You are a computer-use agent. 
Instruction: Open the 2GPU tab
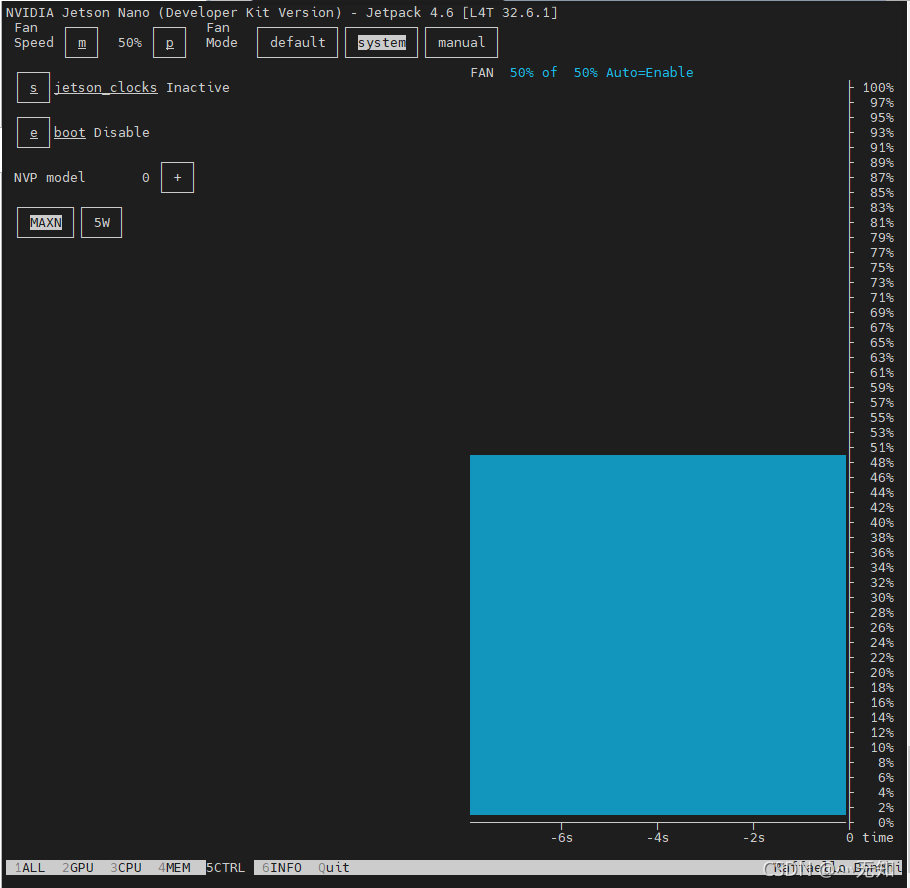point(78,868)
